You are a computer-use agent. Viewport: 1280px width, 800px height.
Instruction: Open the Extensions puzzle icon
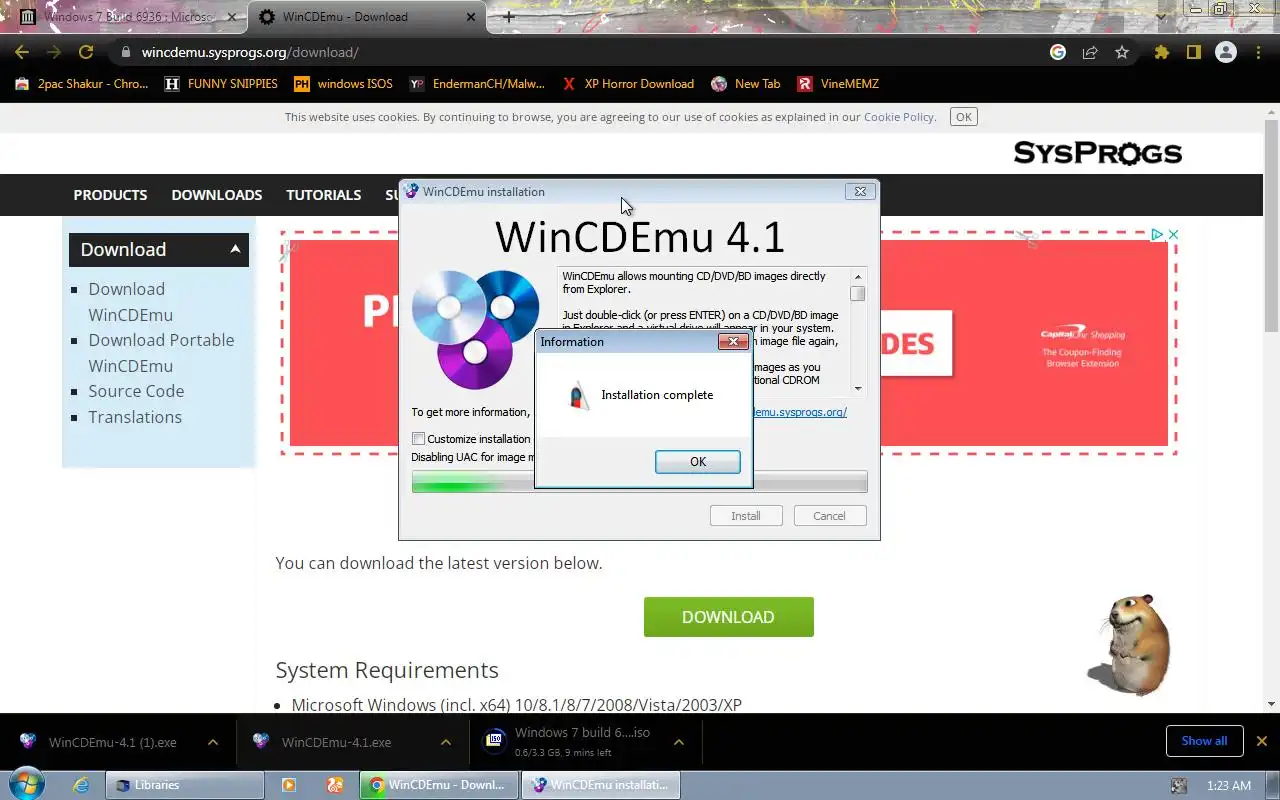coord(1162,52)
